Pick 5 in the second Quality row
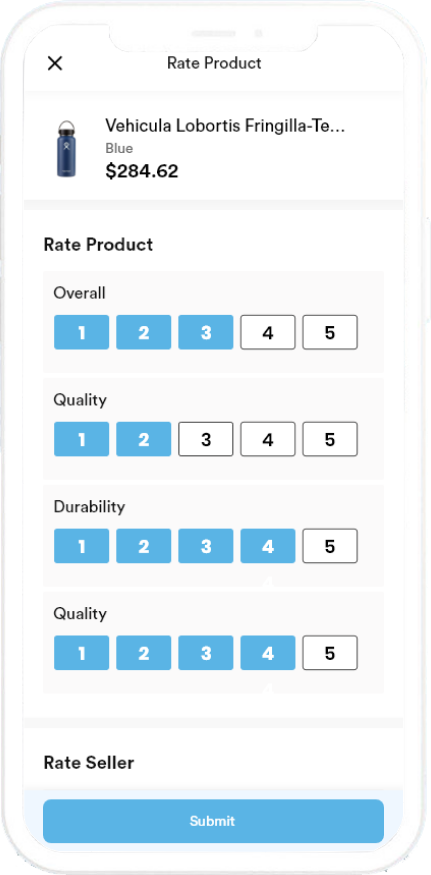431x875 pixels. 329,653
